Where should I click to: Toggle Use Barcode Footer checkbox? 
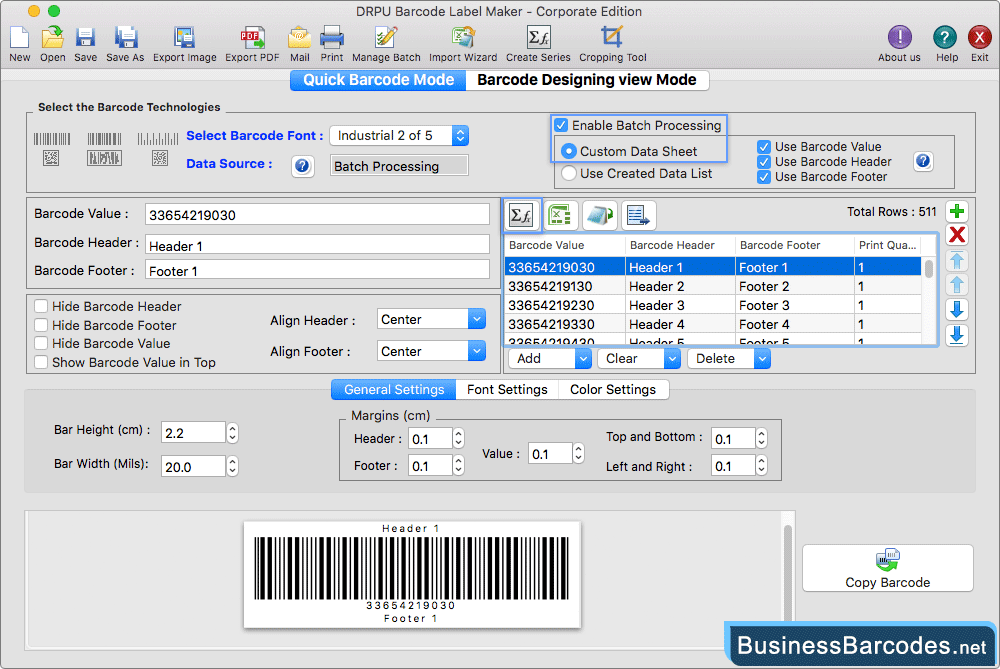coord(763,177)
